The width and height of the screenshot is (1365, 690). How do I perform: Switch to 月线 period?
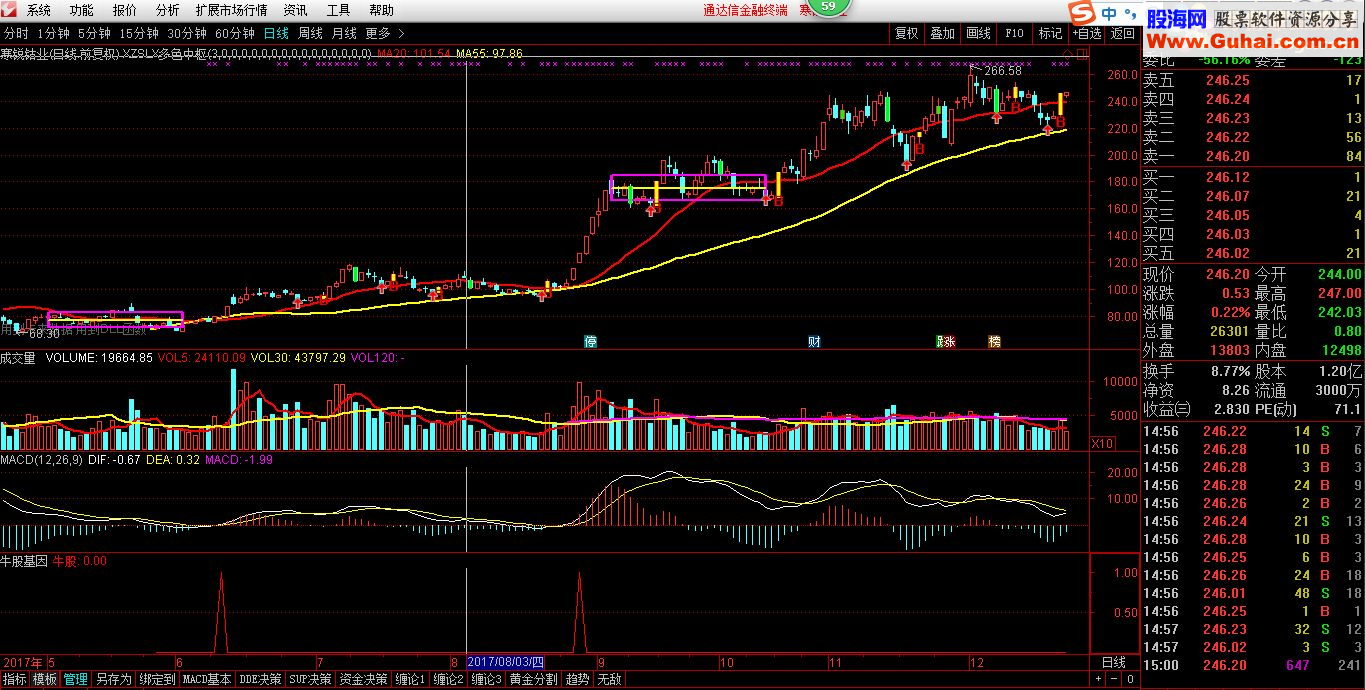[x=344, y=33]
